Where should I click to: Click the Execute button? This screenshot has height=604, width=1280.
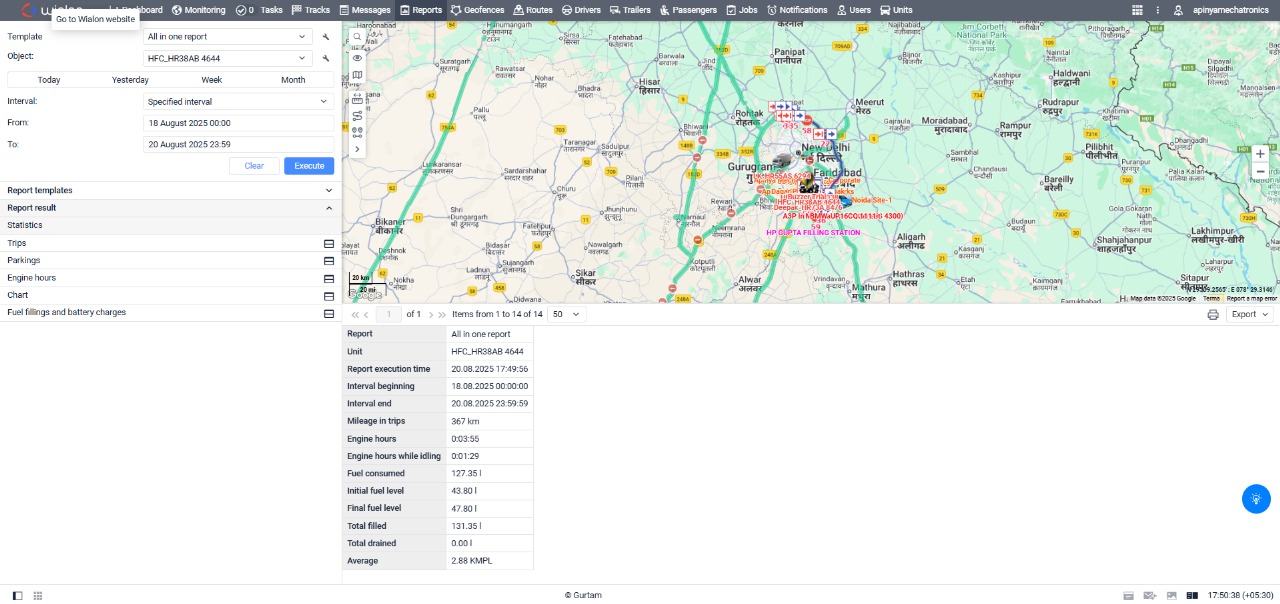pos(309,166)
